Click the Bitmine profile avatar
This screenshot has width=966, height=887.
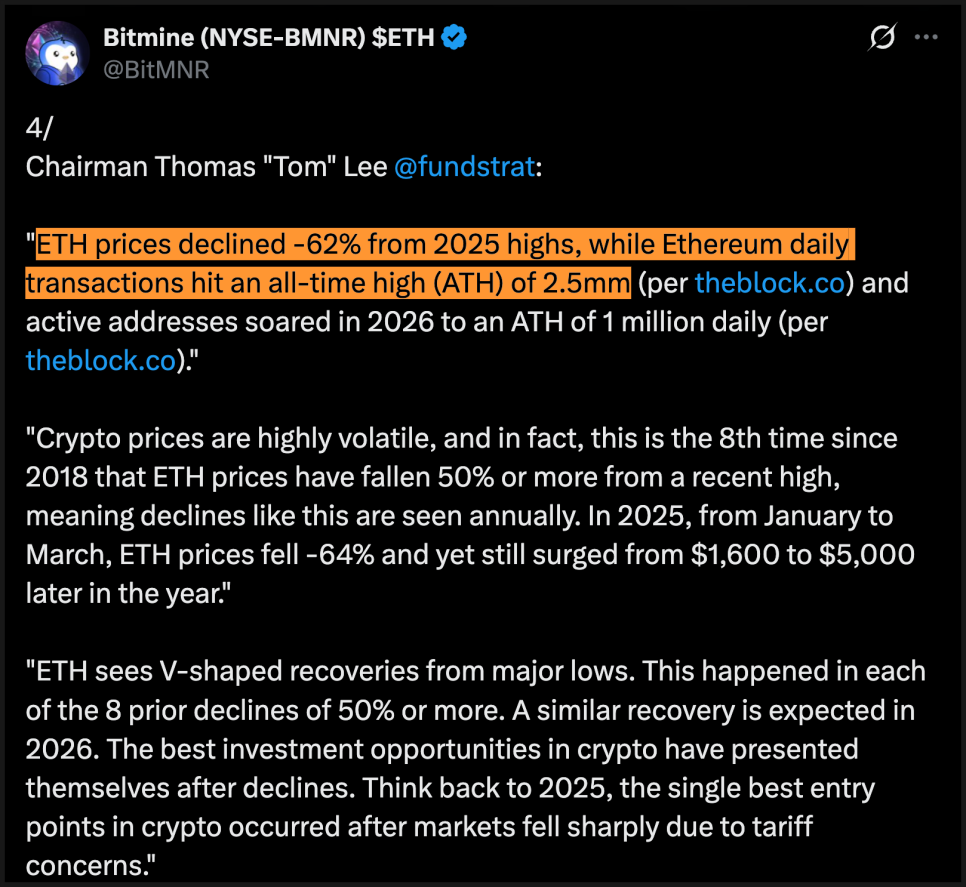coord(57,54)
